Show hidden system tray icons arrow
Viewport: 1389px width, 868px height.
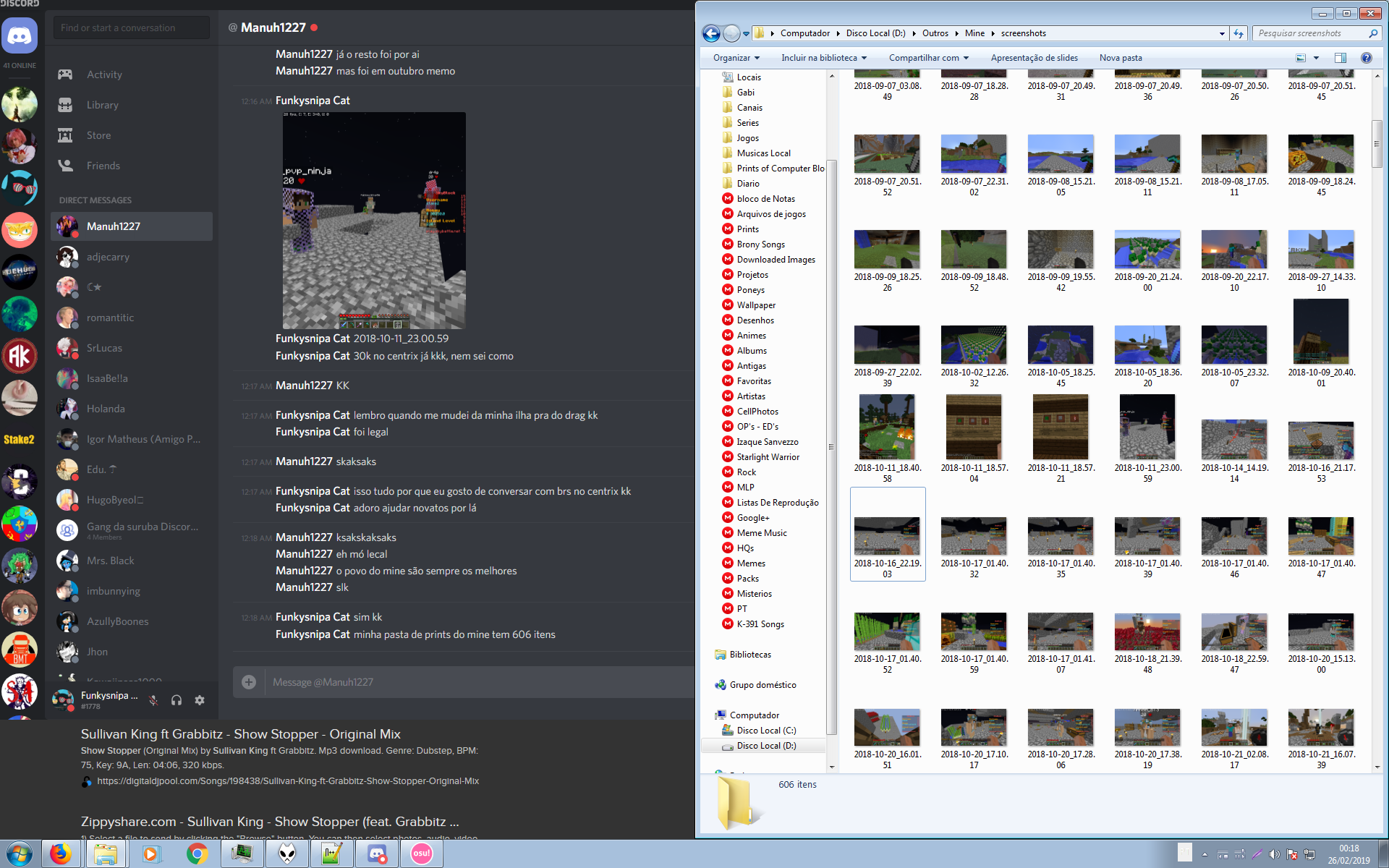(1205, 854)
